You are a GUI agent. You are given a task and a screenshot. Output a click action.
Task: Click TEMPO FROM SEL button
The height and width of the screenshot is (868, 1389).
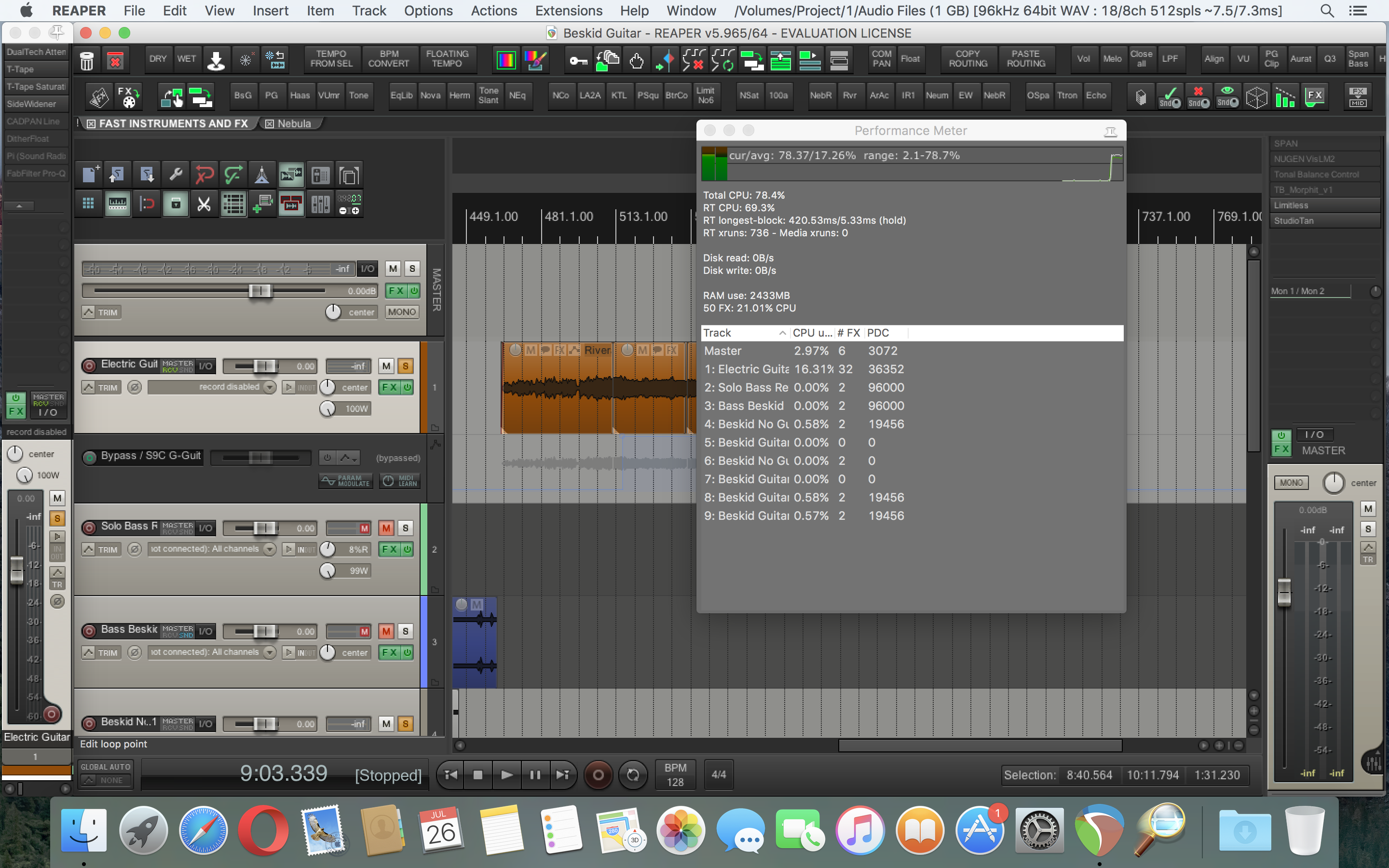pyautogui.click(x=332, y=59)
